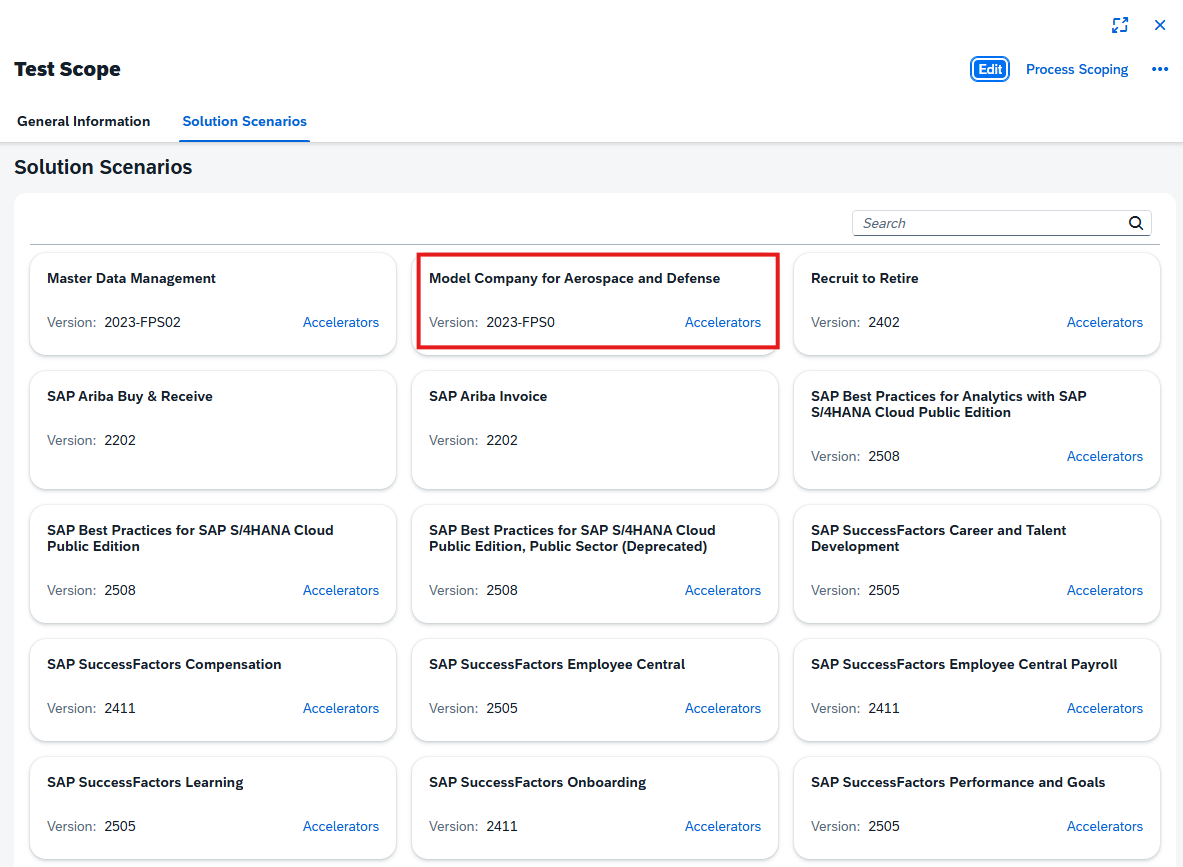
Task: Click the search magnifier icon
Action: point(1136,223)
